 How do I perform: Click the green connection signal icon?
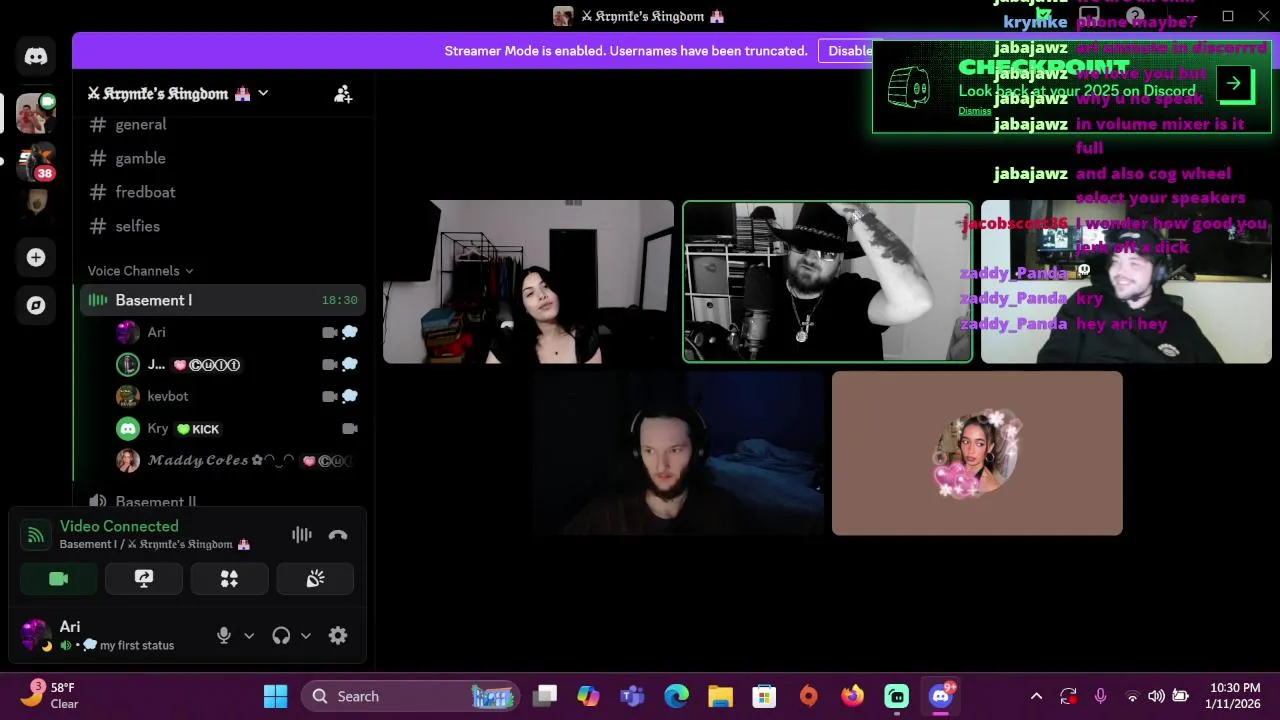(x=36, y=535)
